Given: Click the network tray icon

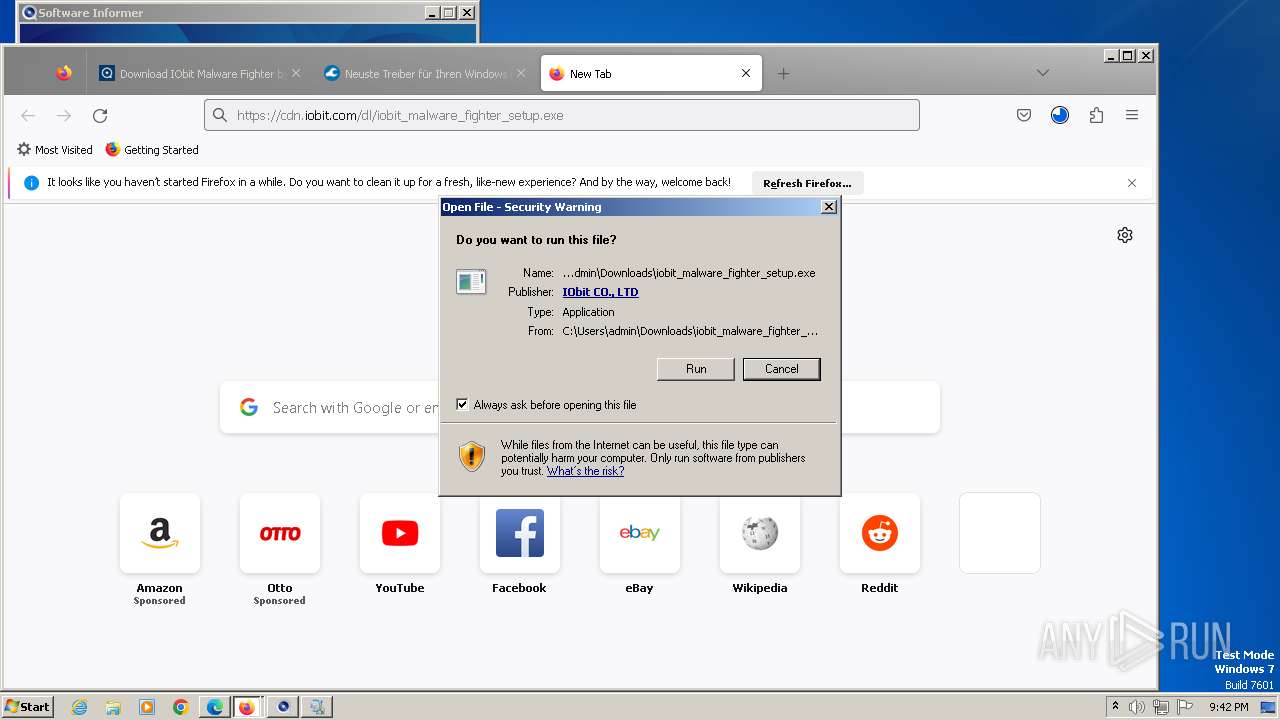Looking at the screenshot, I should point(1161,707).
